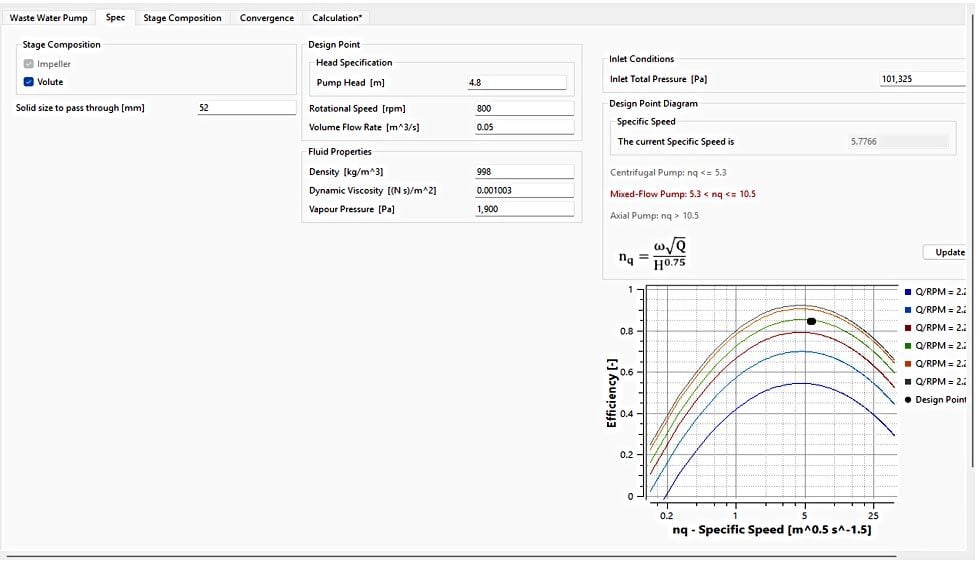Screen dimensions: 979x563
Task: Click the Centrifugal Pump nq <= 5.3 text
Action: click(668, 173)
